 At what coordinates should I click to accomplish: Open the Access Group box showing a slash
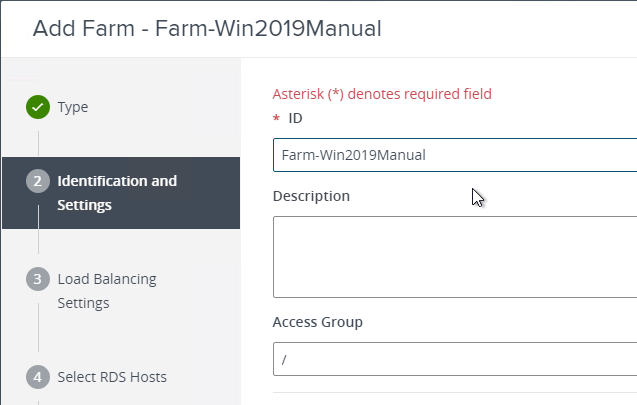tap(455, 359)
